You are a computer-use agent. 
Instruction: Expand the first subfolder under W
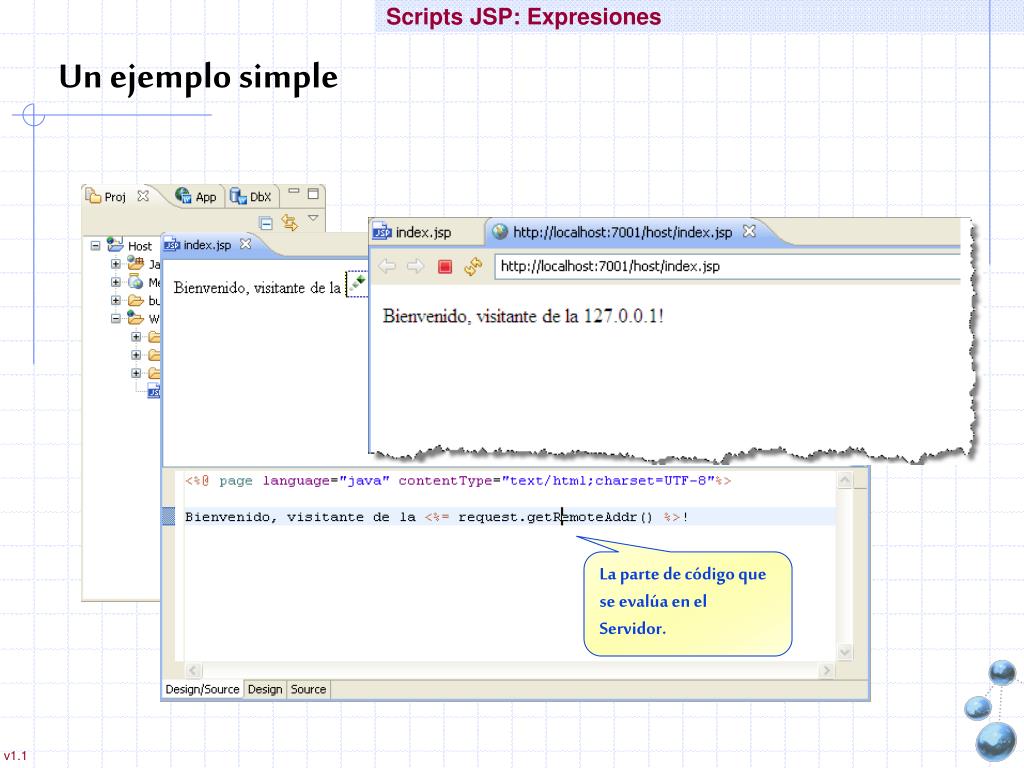(x=136, y=337)
